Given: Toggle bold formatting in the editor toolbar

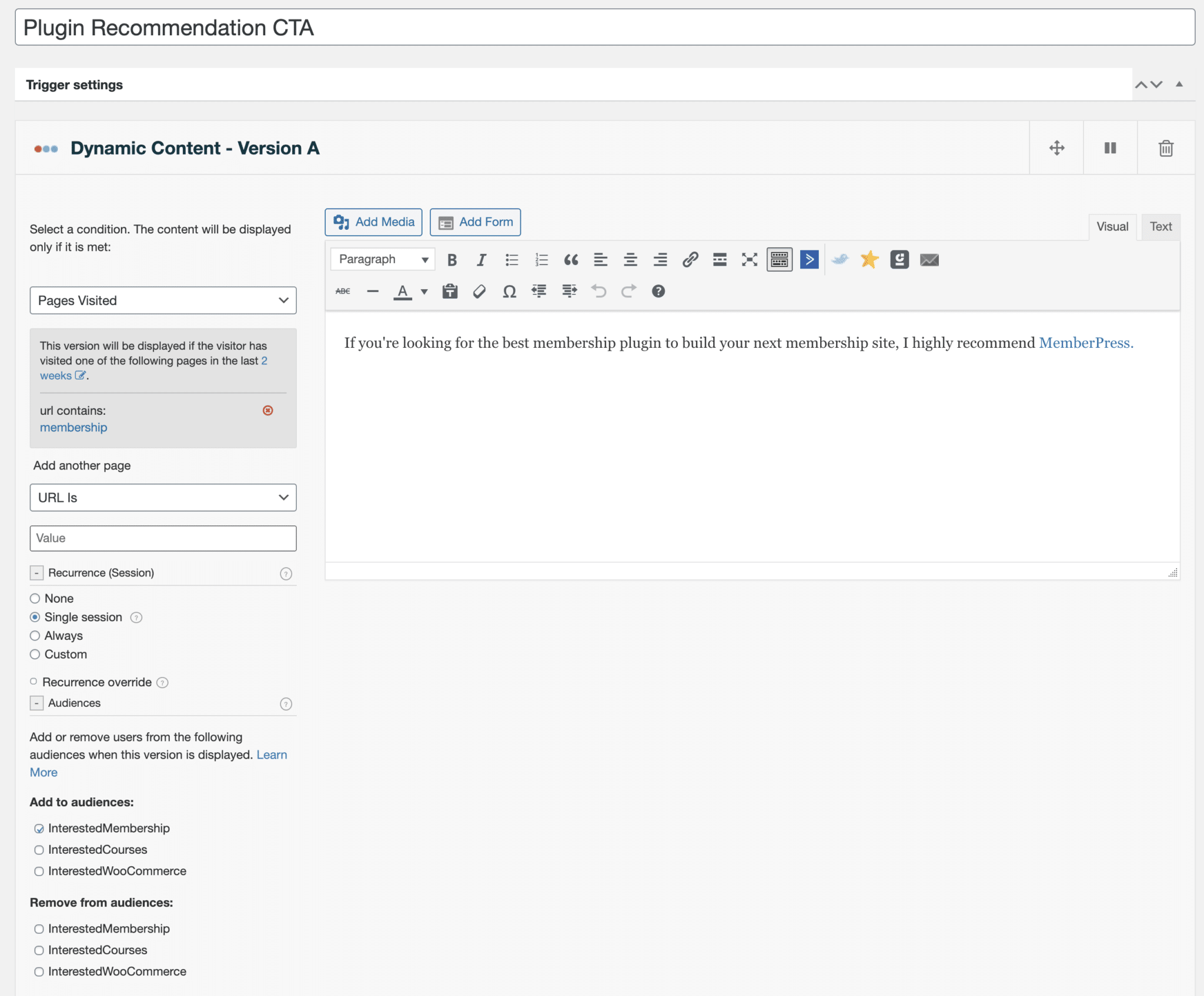Looking at the screenshot, I should (x=451, y=260).
